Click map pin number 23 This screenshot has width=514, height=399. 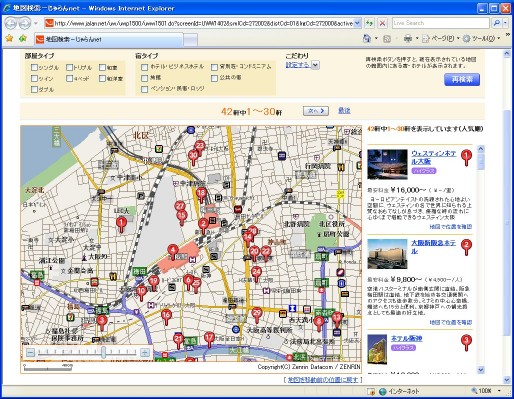click(x=200, y=148)
